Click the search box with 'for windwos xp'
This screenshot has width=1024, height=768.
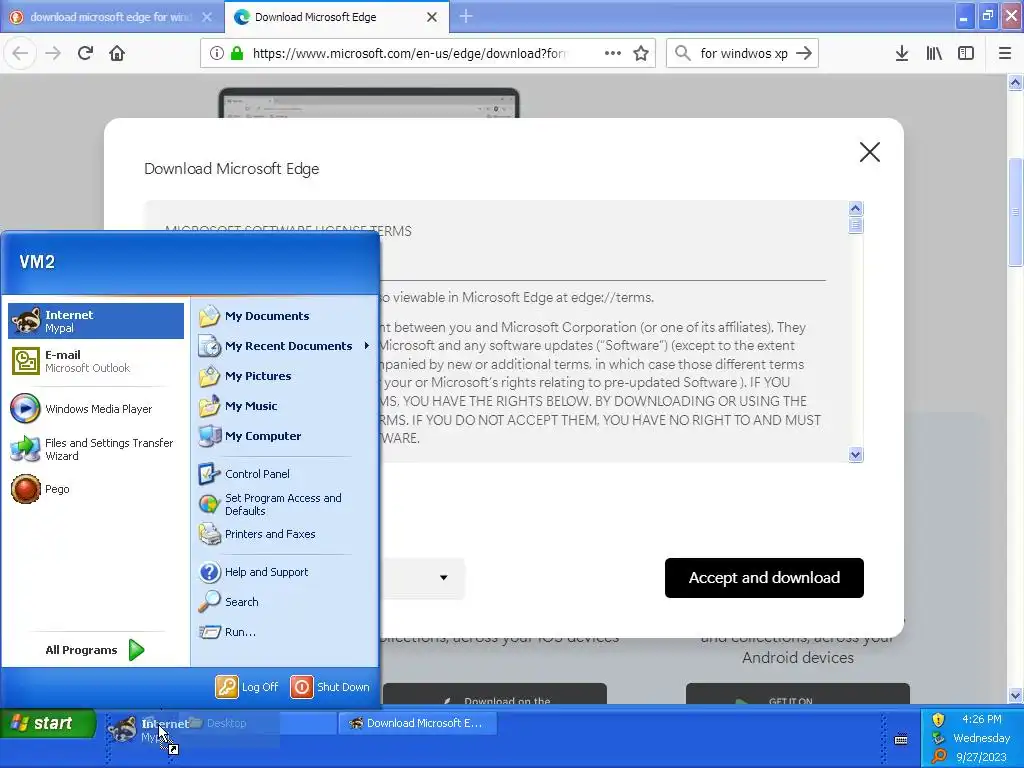pyautogui.click(x=744, y=54)
